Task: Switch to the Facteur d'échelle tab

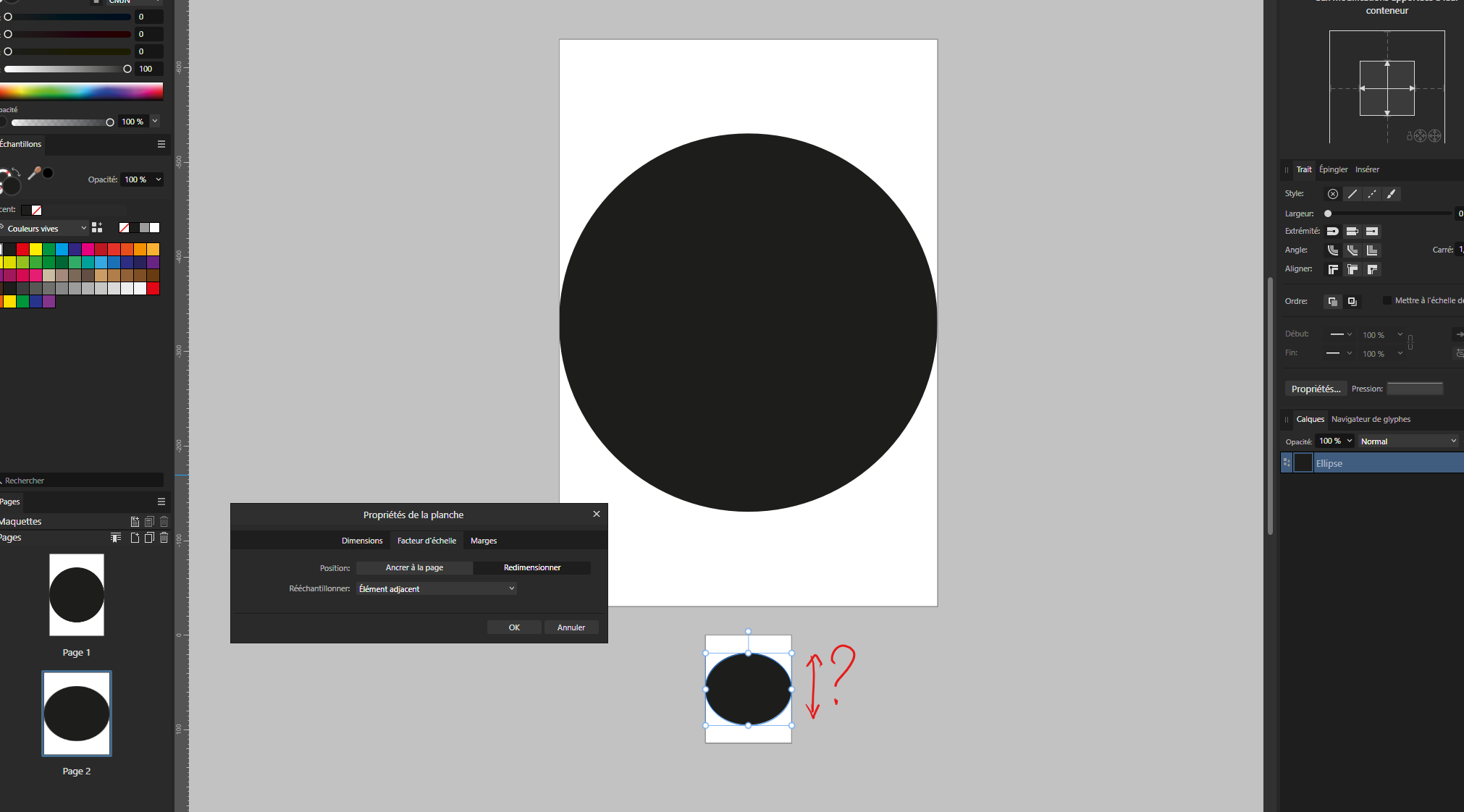Action: [426, 541]
